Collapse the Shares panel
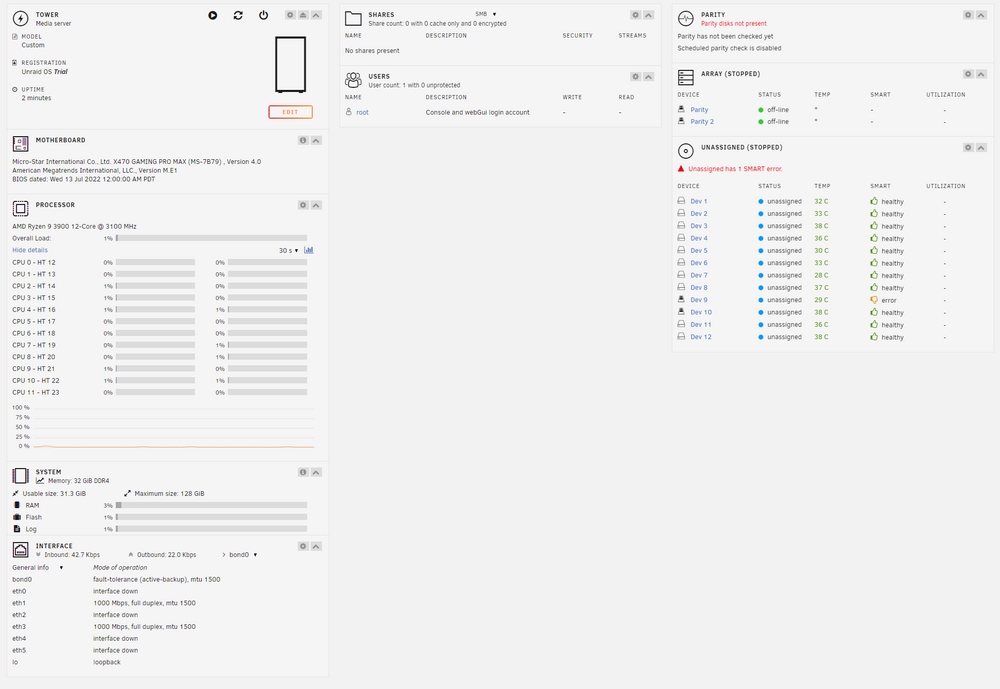Image resolution: width=1000 pixels, height=689 pixels. click(x=649, y=15)
